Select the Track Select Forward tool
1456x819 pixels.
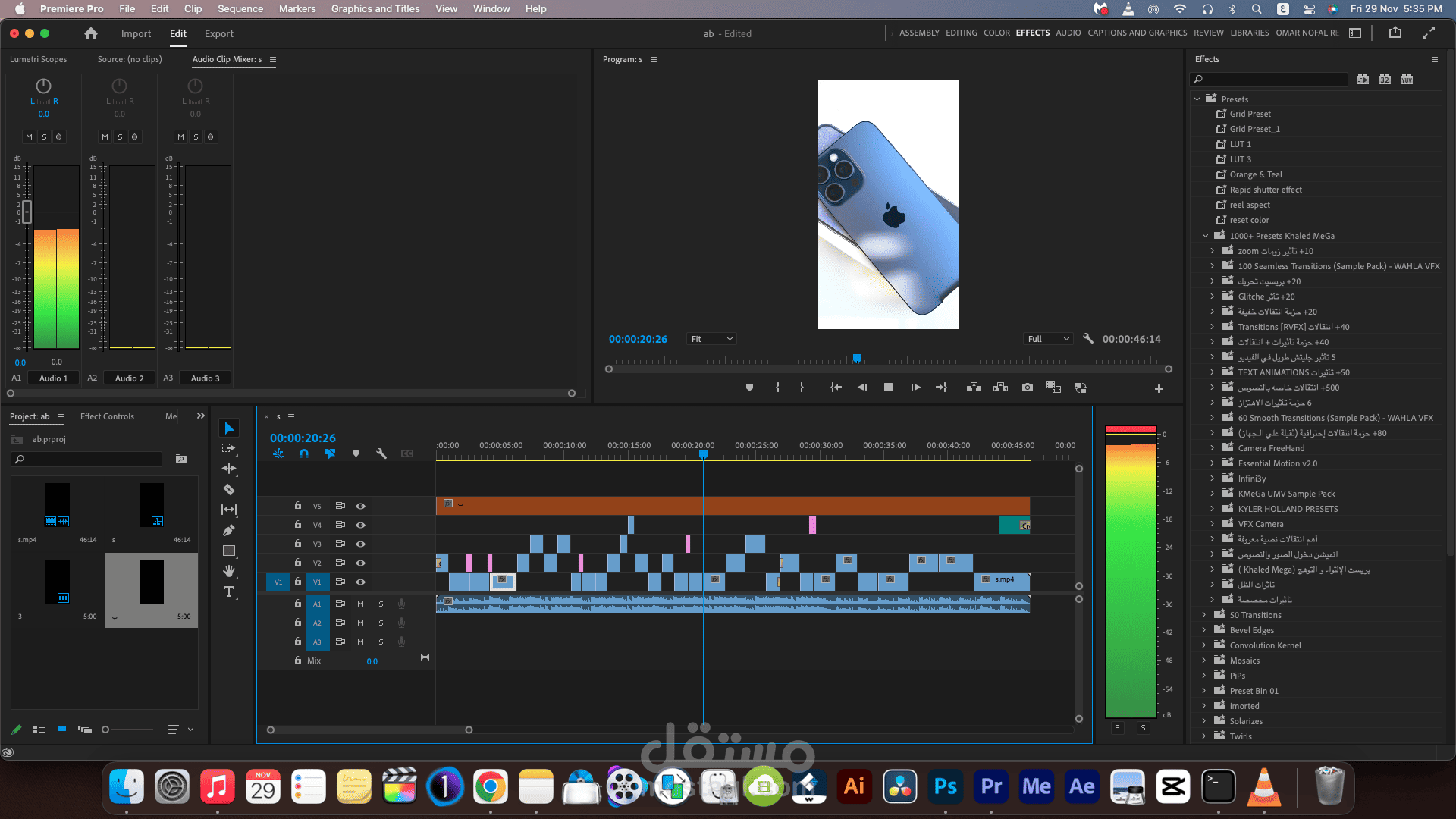[228, 448]
